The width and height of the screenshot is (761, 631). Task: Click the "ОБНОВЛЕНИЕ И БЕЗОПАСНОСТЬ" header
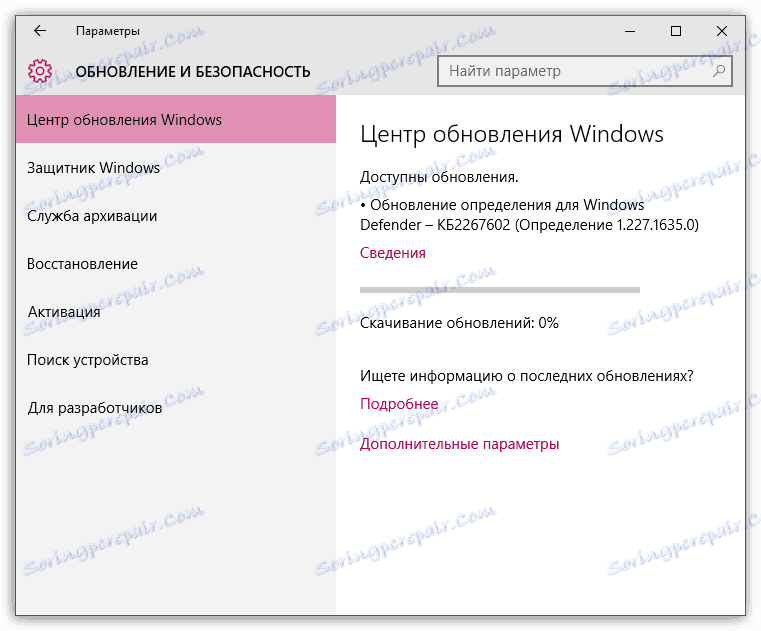[x=193, y=72]
